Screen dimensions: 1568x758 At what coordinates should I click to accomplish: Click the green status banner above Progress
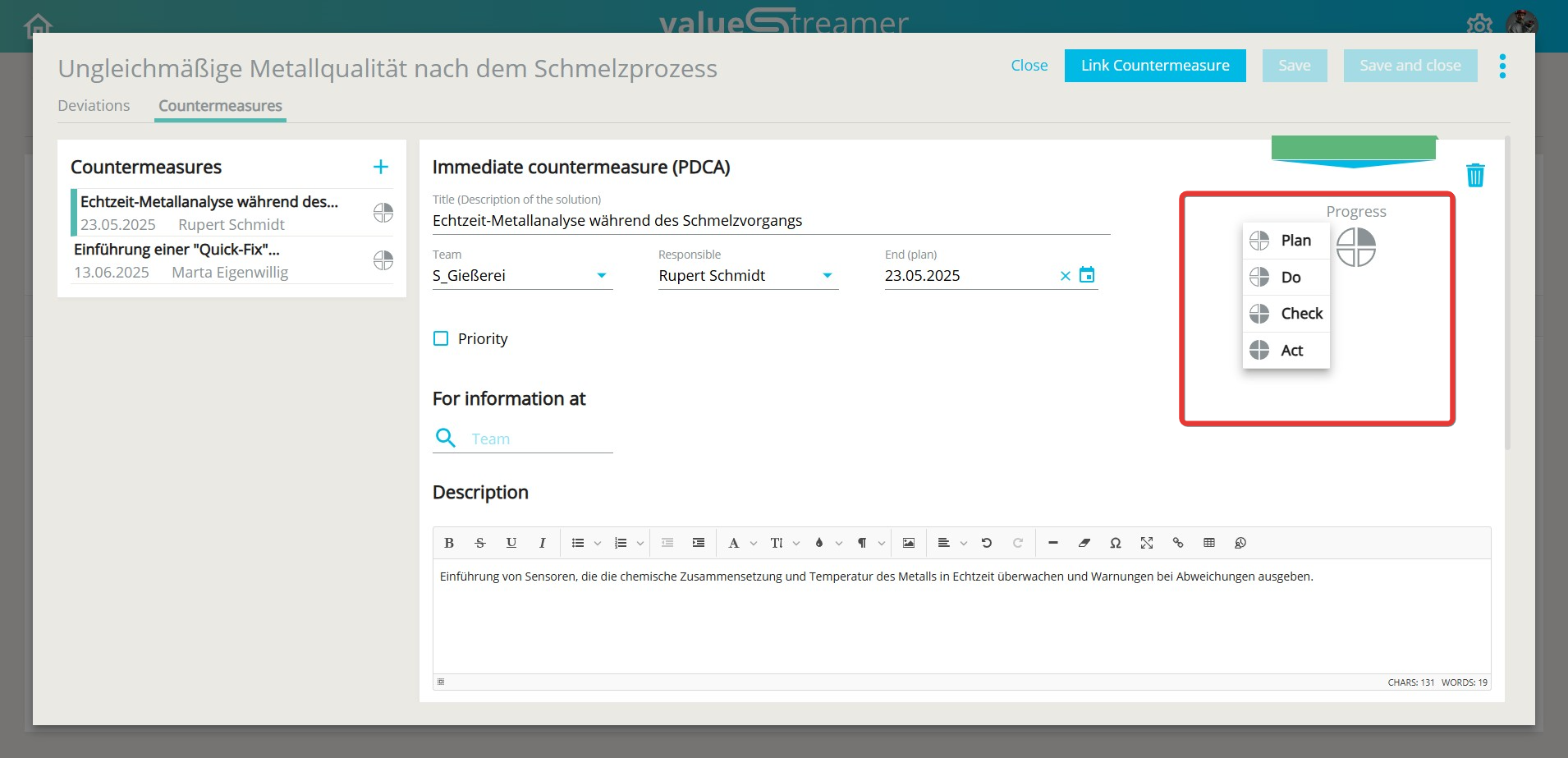pyautogui.click(x=1354, y=148)
